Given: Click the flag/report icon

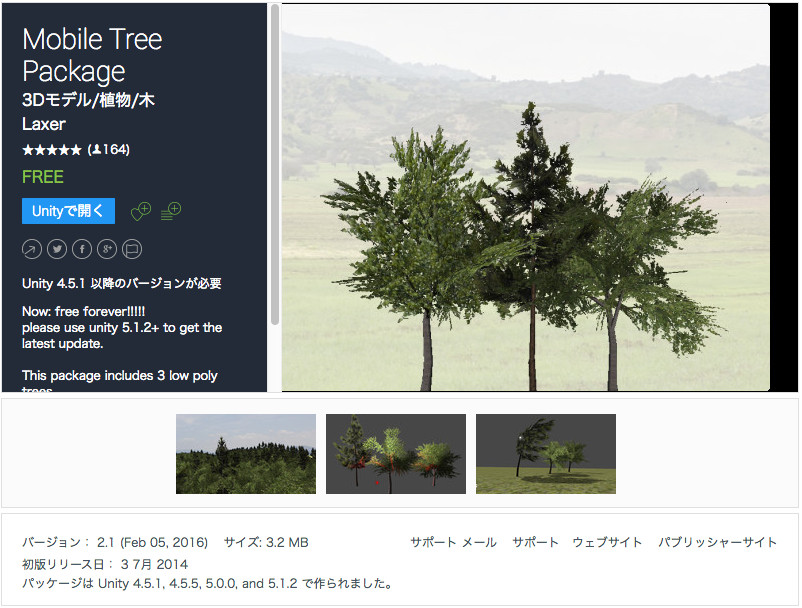Looking at the screenshot, I should point(132,250).
